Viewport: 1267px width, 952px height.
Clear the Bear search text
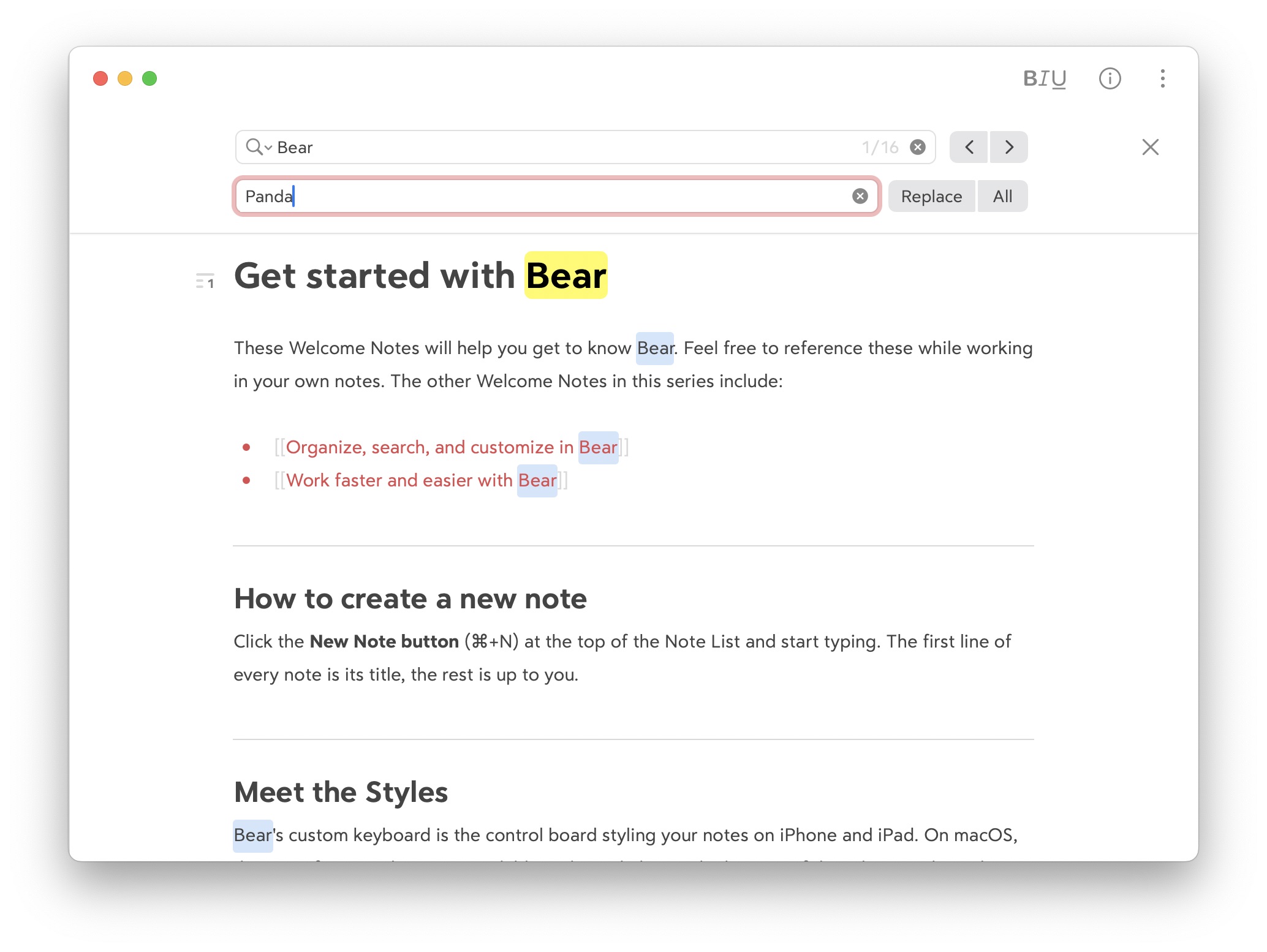917,147
